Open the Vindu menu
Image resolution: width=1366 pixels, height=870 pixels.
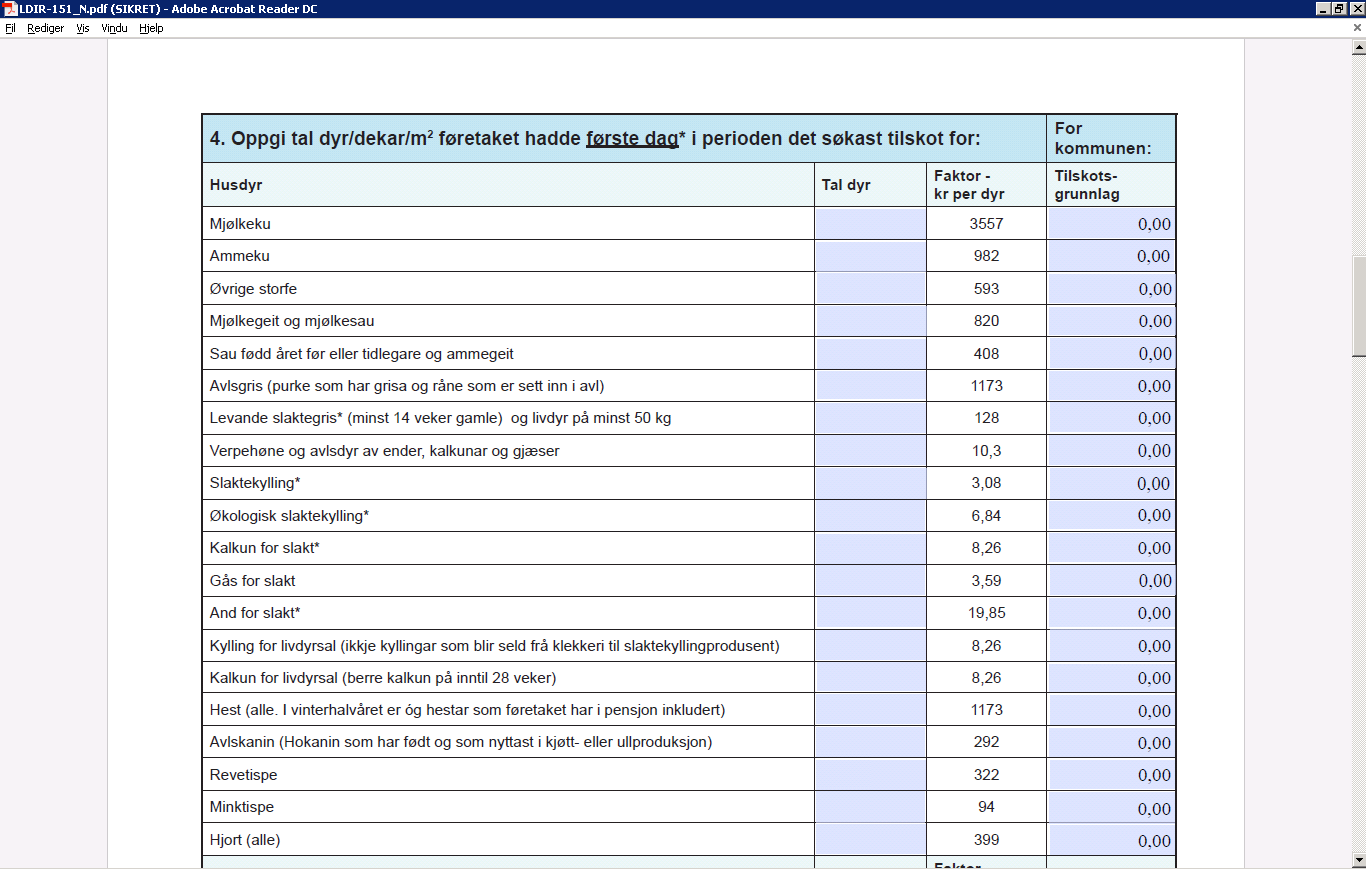pyautogui.click(x=114, y=28)
